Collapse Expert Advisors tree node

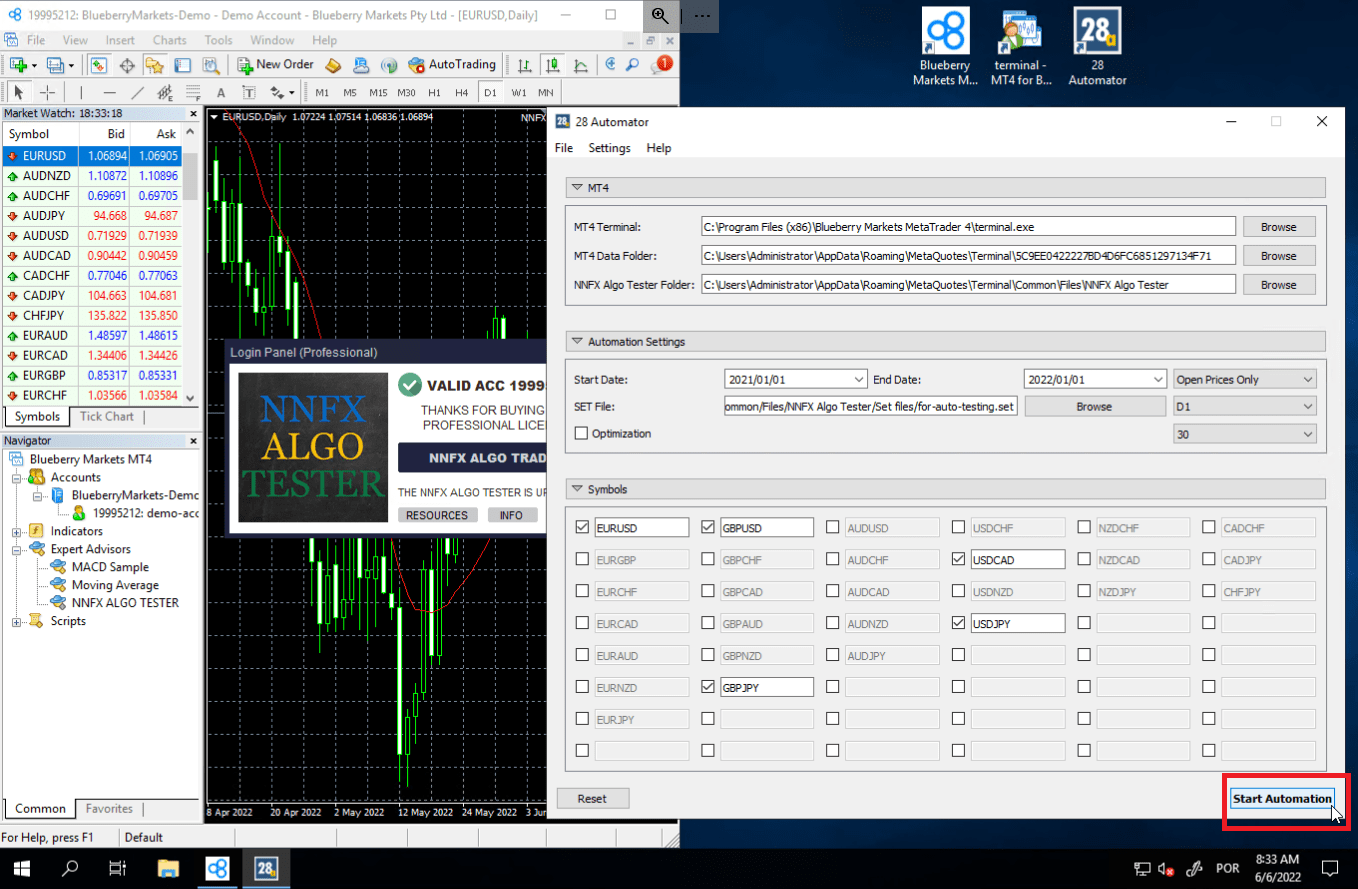click(17, 549)
